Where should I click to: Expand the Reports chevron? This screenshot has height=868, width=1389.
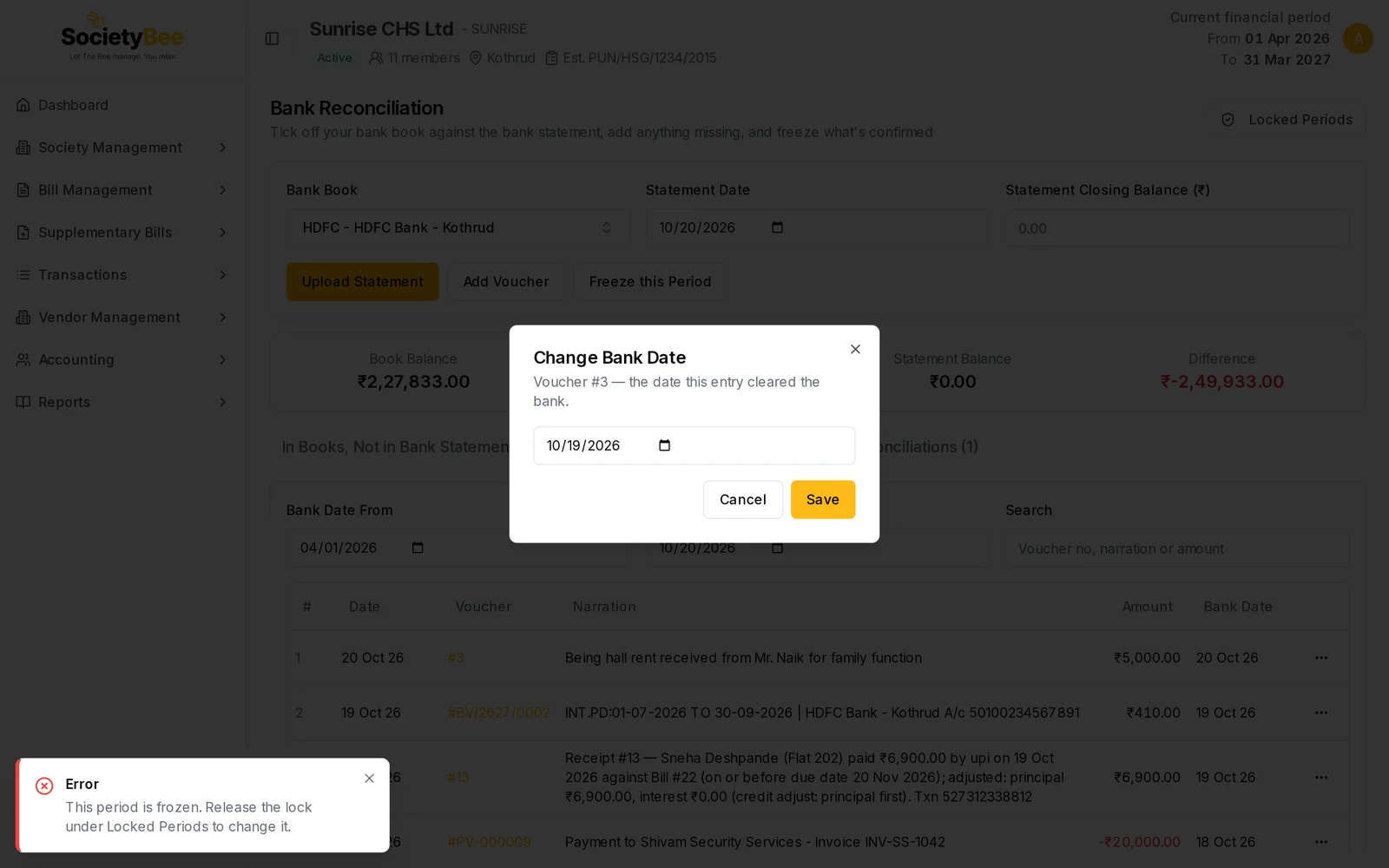pos(223,403)
